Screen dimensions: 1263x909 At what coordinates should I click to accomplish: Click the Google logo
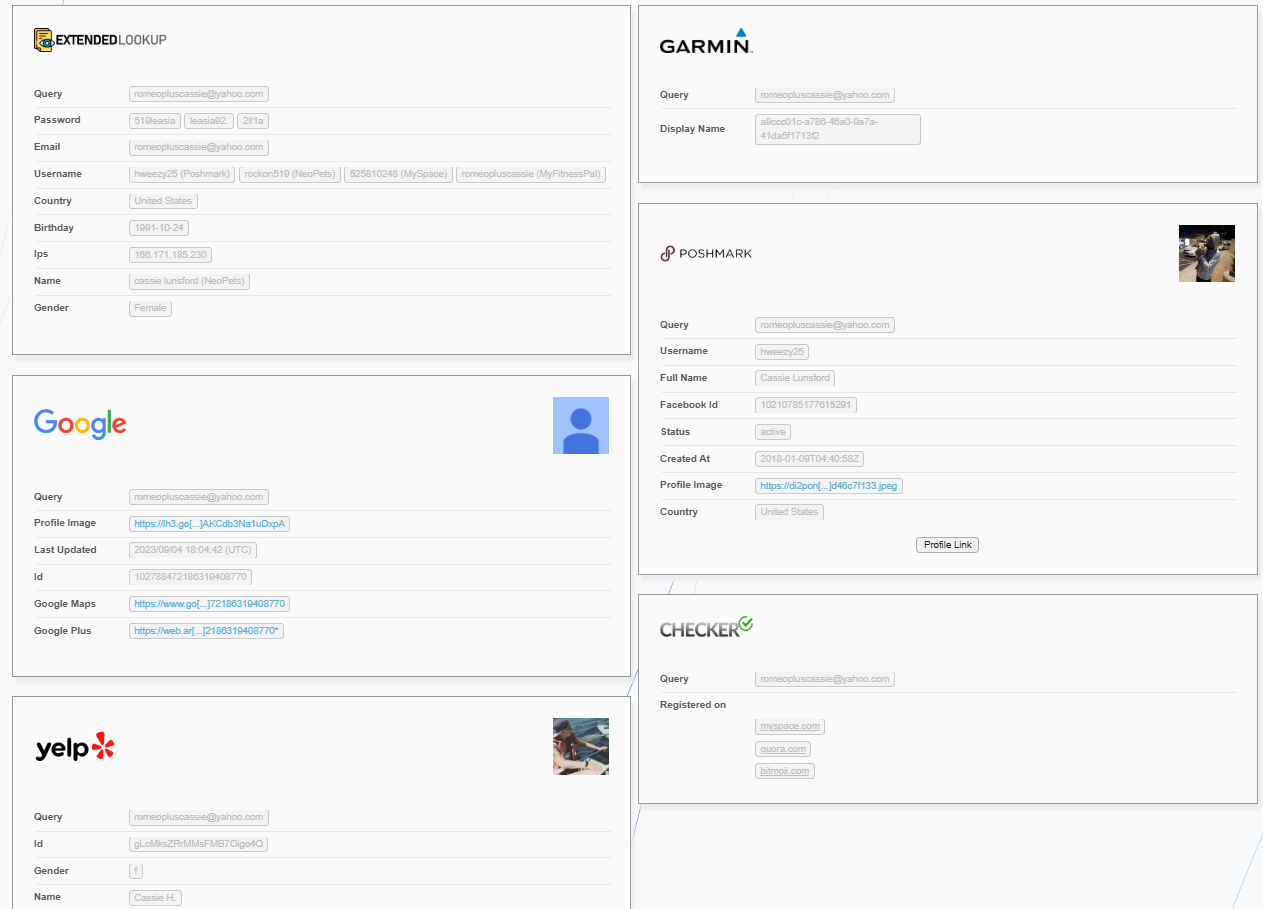(x=80, y=424)
